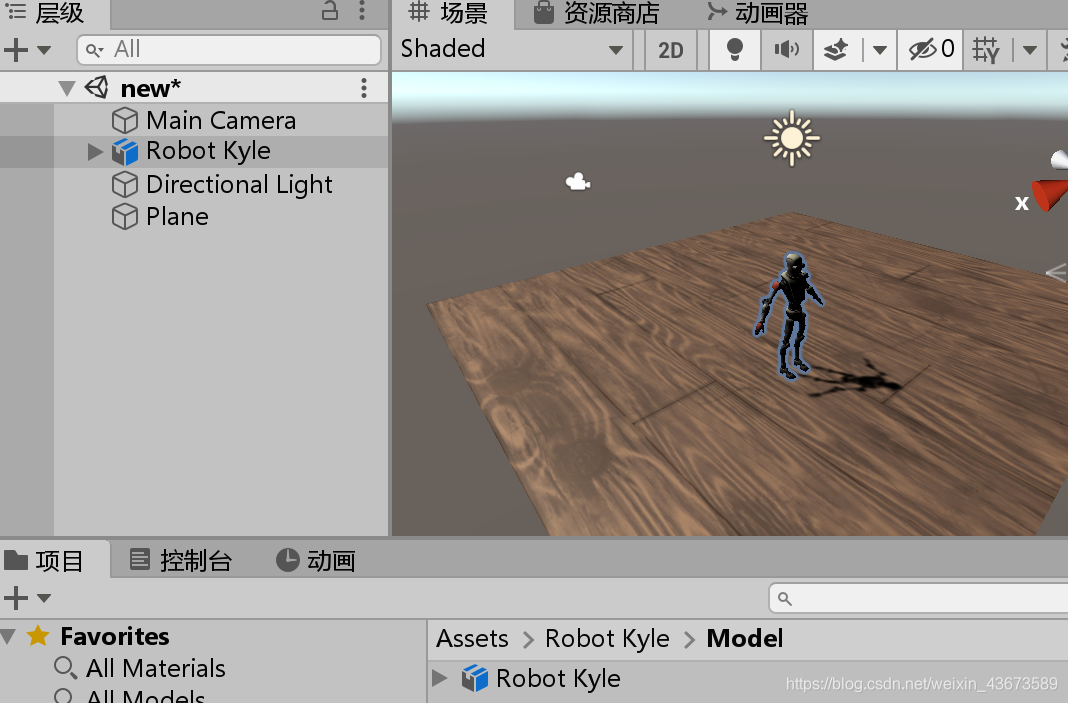Click the Plane cube icon

tap(125, 217)
